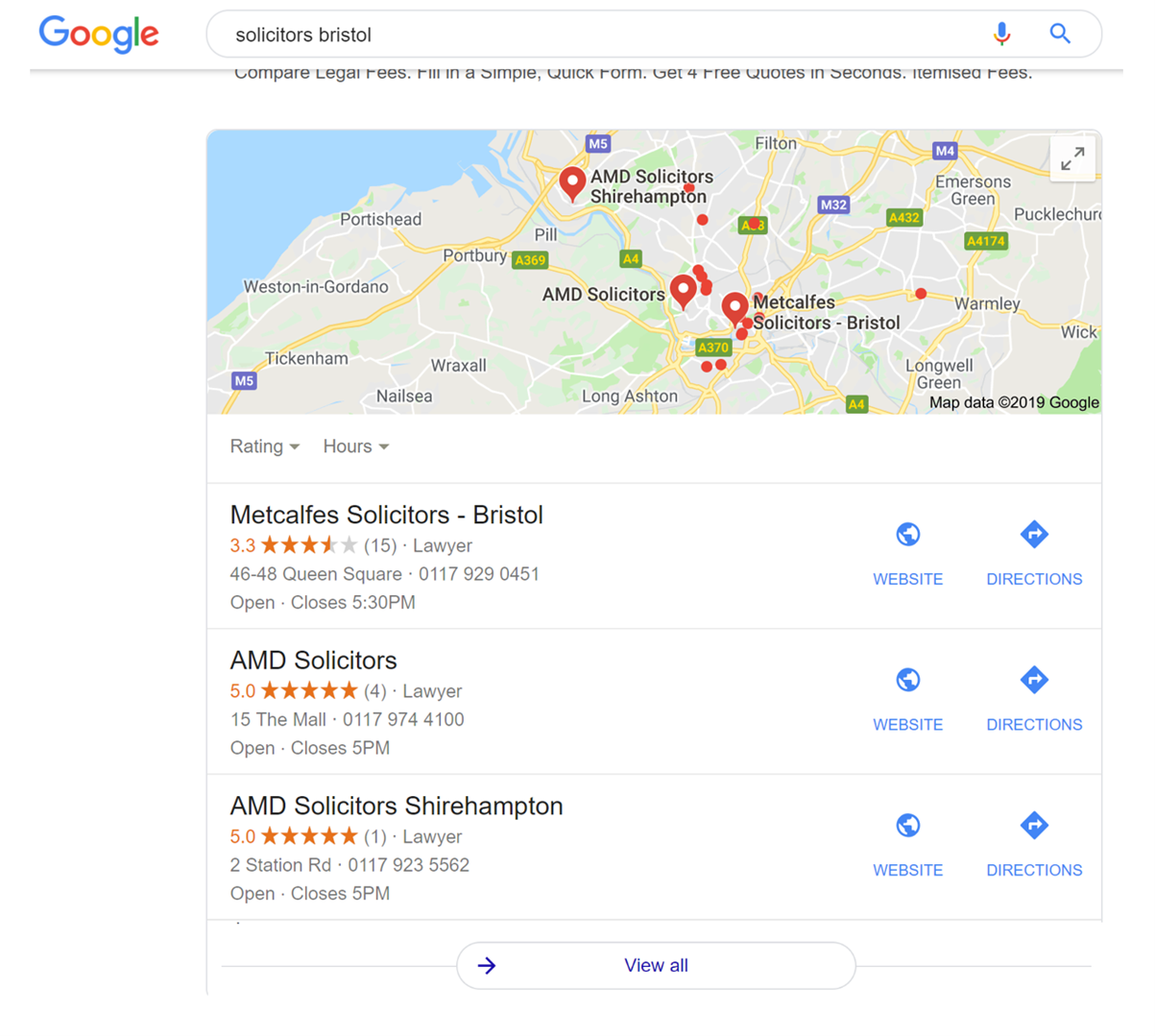Viewport: 1155px width, 1036px height.
Task: Click the AMD Solicitors map pin
Action: pos(683,288)
